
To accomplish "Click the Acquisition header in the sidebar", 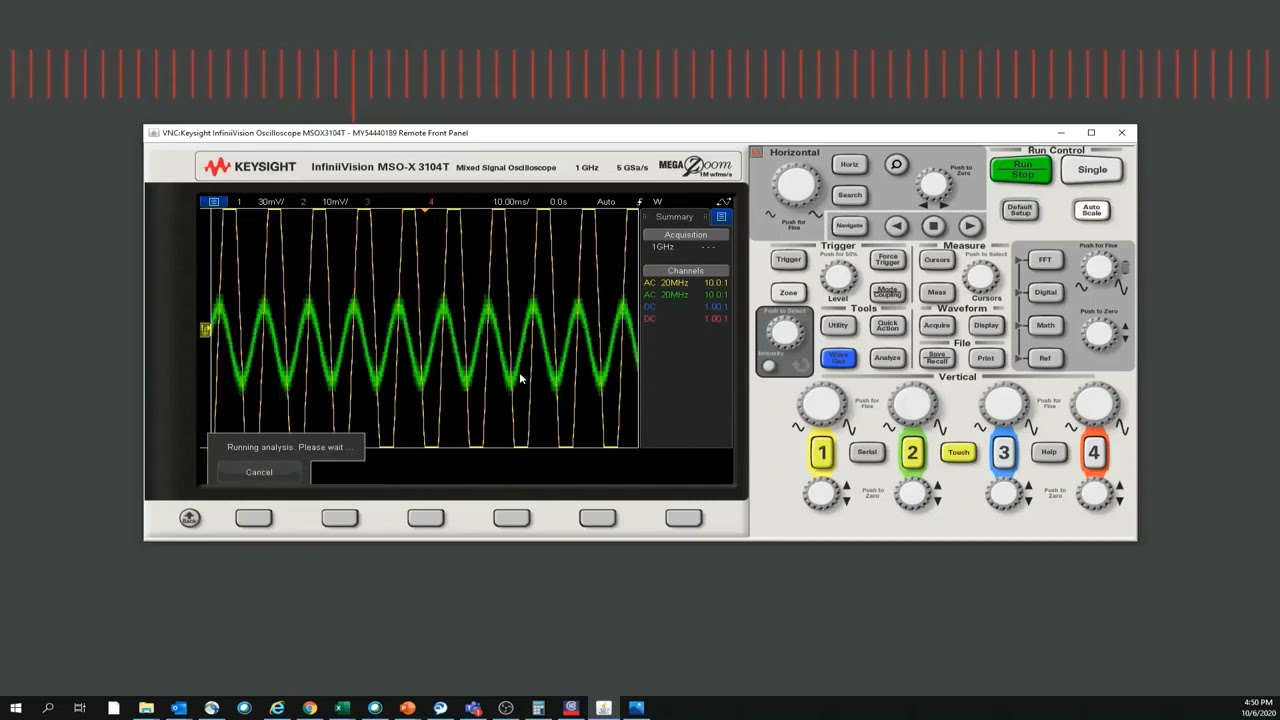I will tap(686, 235).
